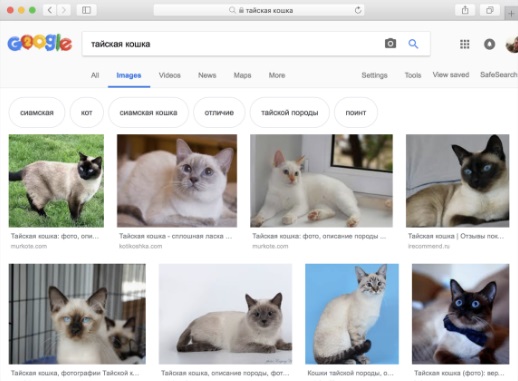The height and width of the screenshot is (381, 518).
Task: Search by image using the camera icon
Action: point(390,43)
